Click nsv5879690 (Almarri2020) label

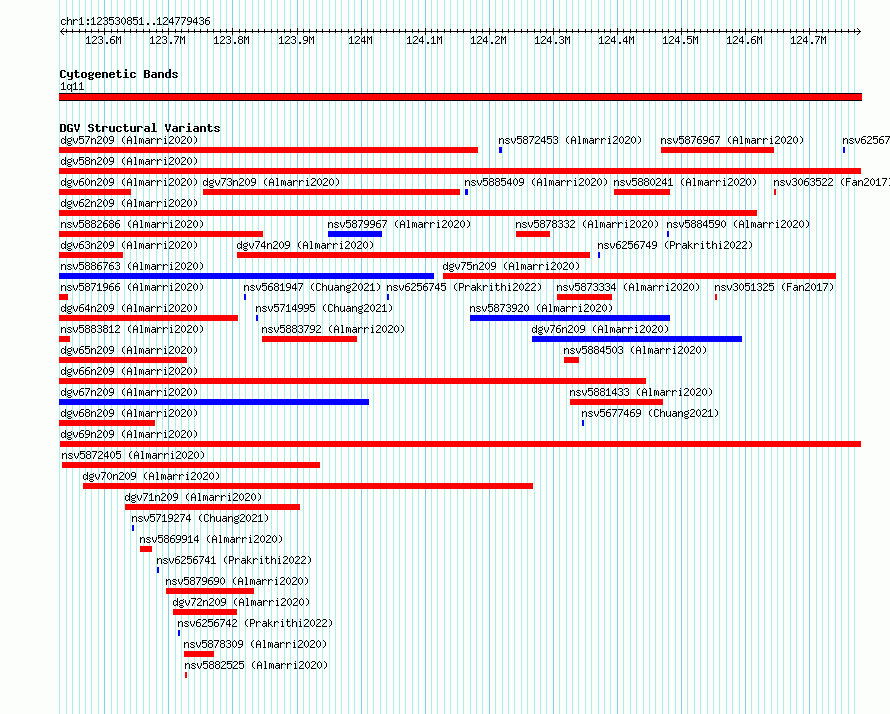(237, 581)
